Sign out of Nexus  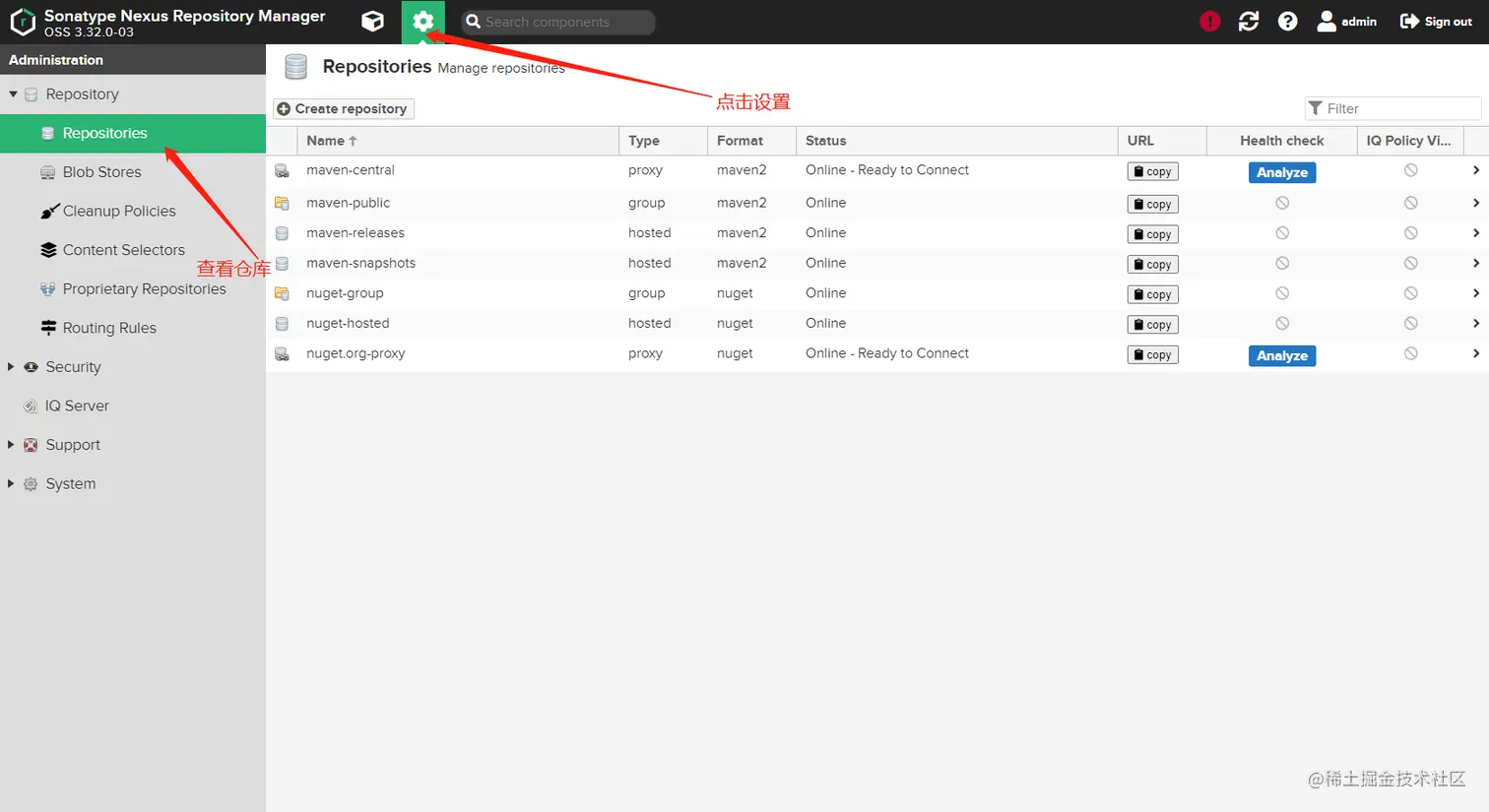pos(1436,22)
